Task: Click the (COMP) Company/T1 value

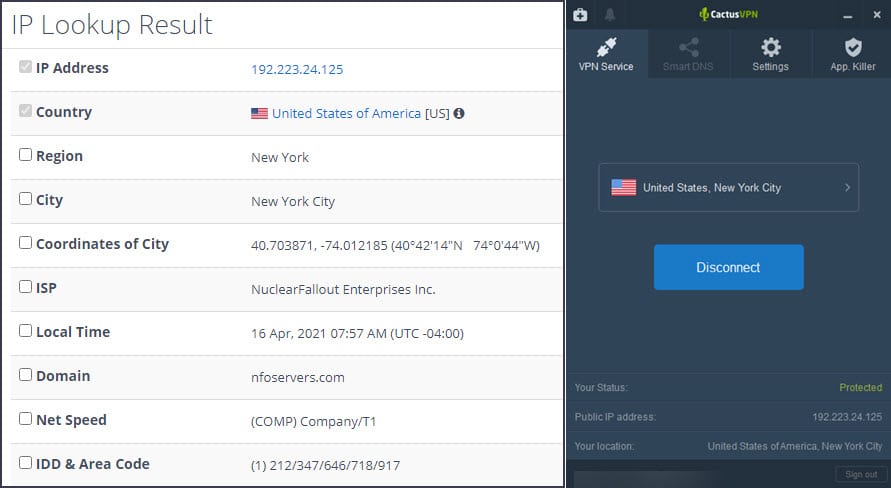Action: coord(314,422)
